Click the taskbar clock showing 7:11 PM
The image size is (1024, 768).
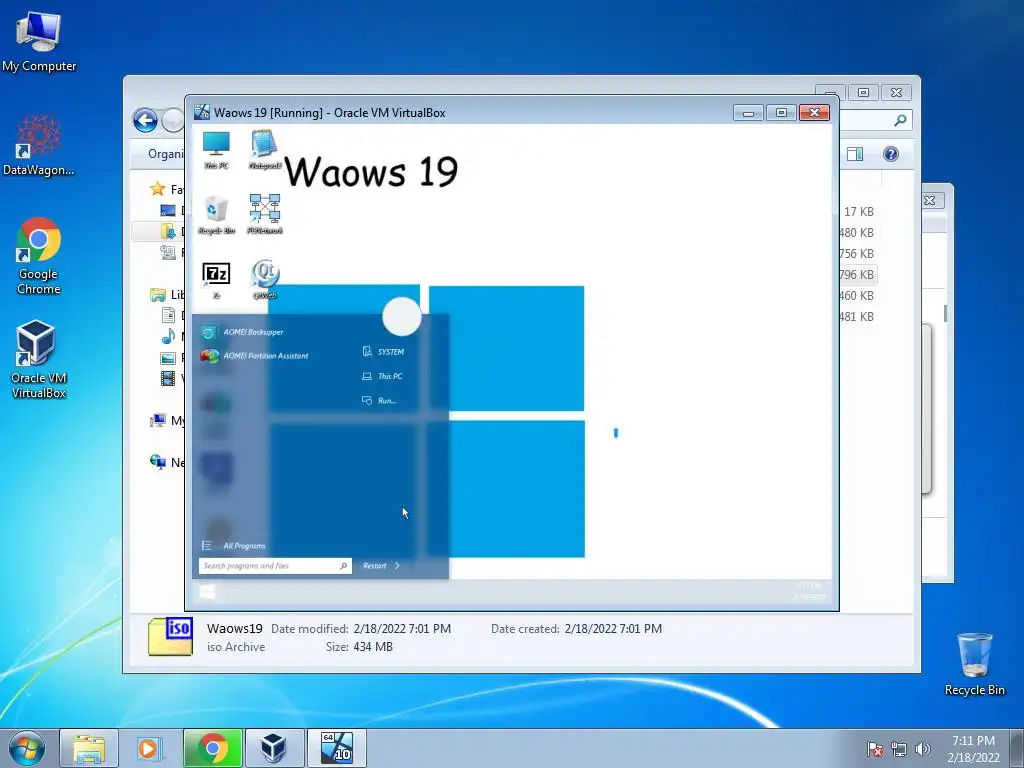973,749
